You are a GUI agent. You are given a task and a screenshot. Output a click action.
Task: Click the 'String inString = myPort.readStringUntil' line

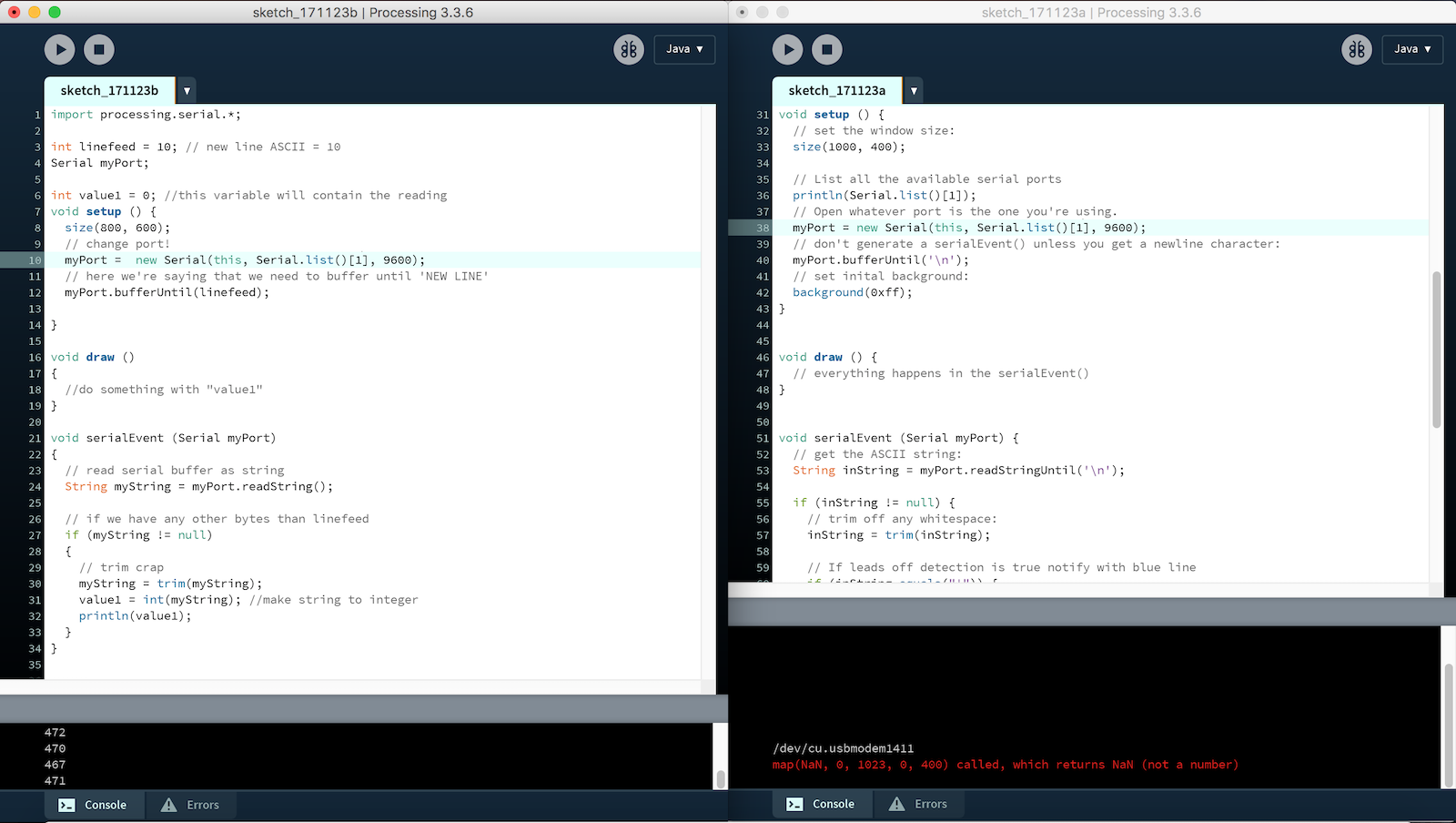[959, 471]
